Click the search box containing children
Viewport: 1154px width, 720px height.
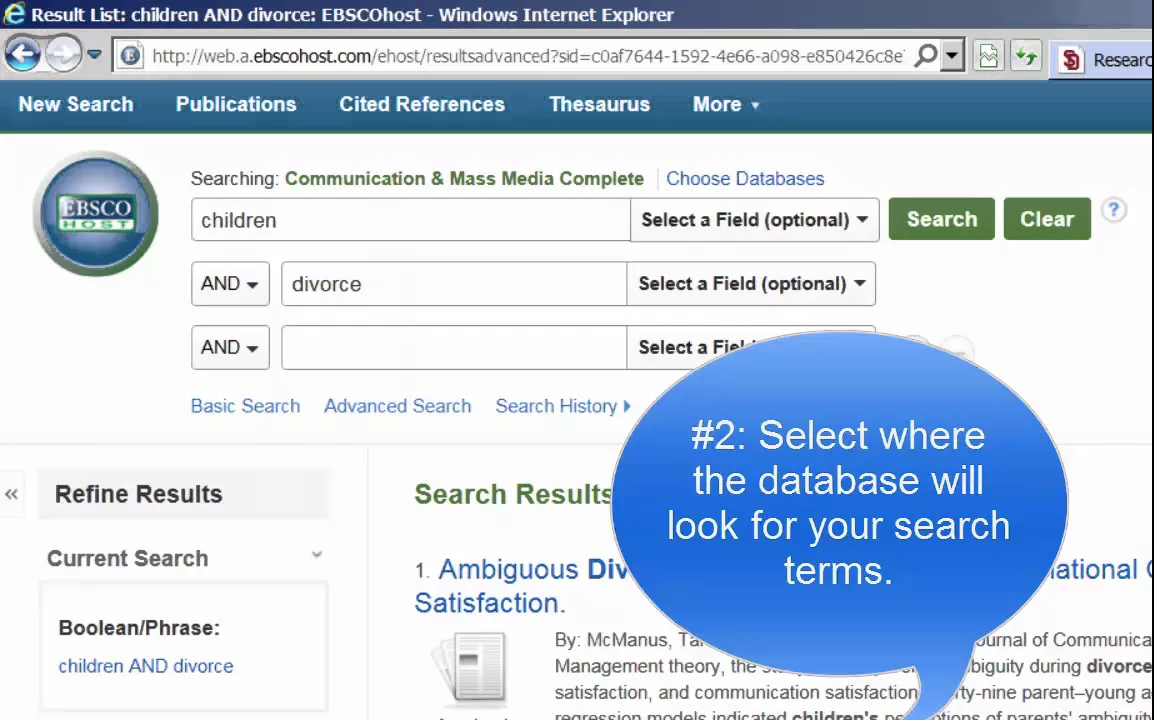pos(411,219)
